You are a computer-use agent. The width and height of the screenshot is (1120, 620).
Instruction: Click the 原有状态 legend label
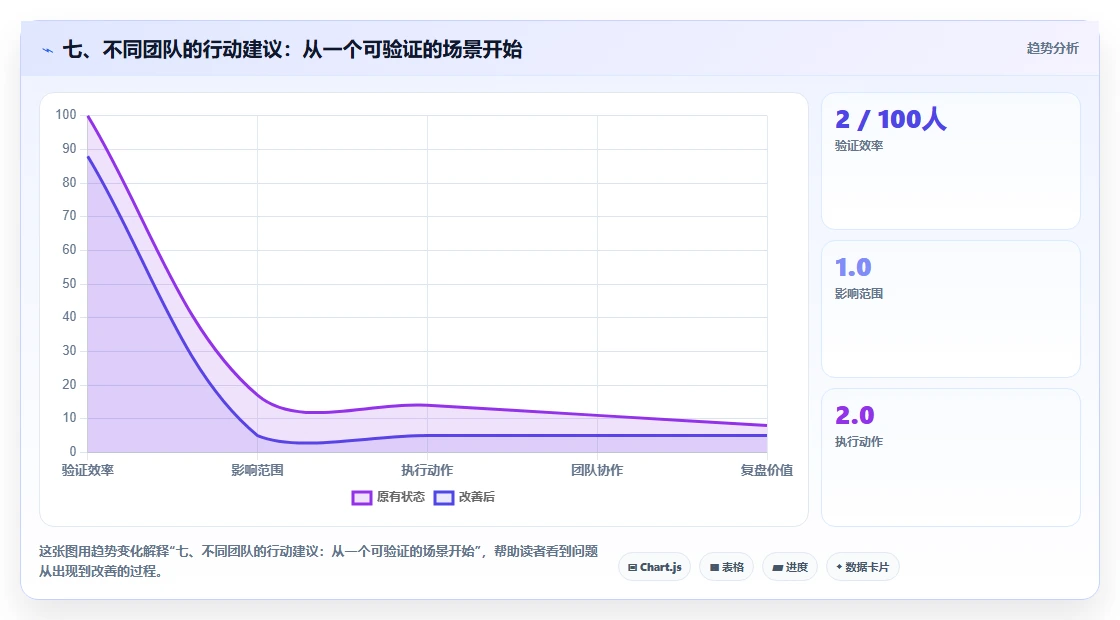click(401, 497)
